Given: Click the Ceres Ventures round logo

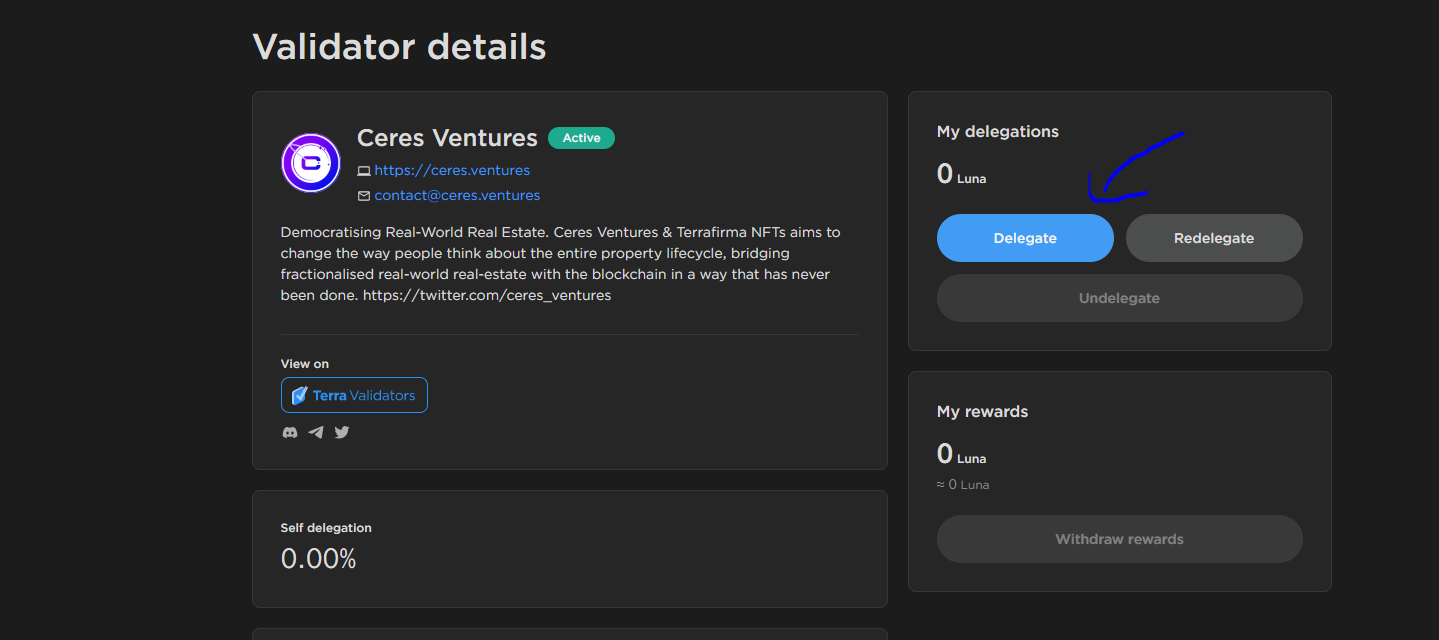Looking at the screenshot, I should click(311, 162).
